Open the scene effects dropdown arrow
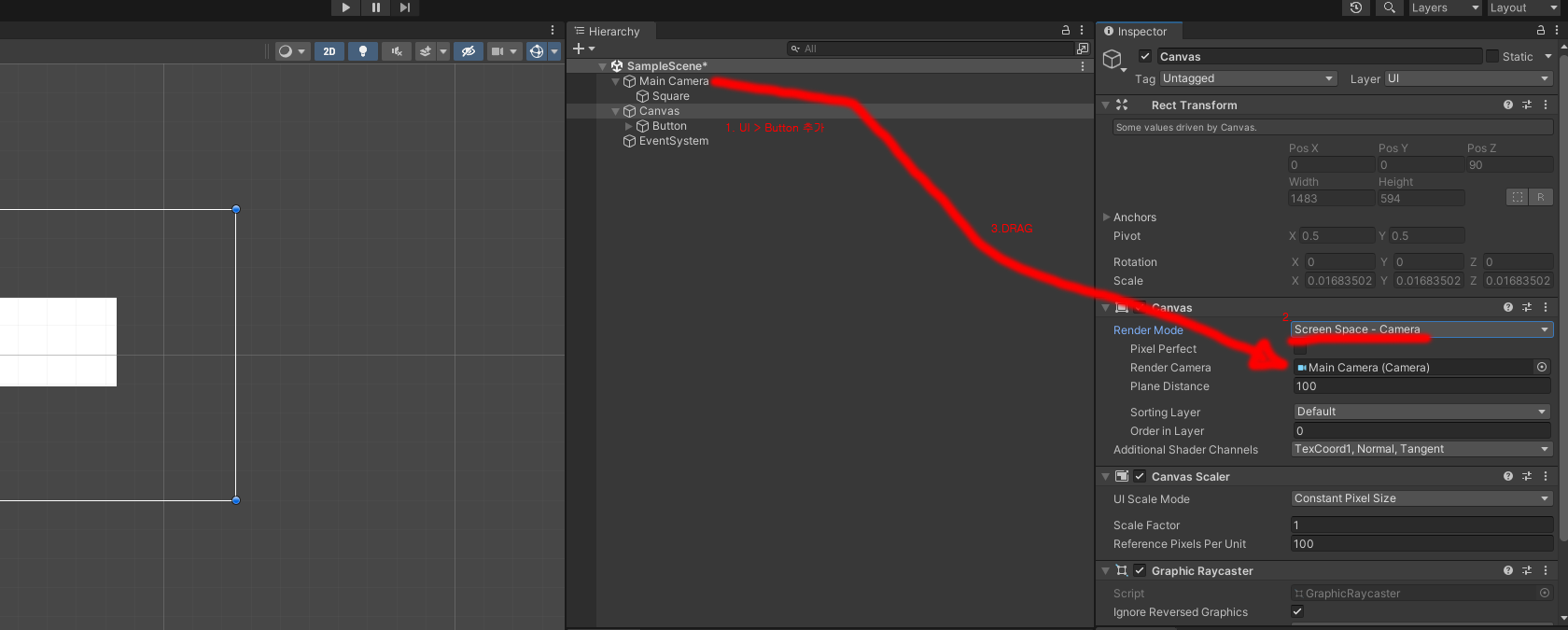Image resolution: width=1568 pixels, height=630 pixels. pos(443,51)
